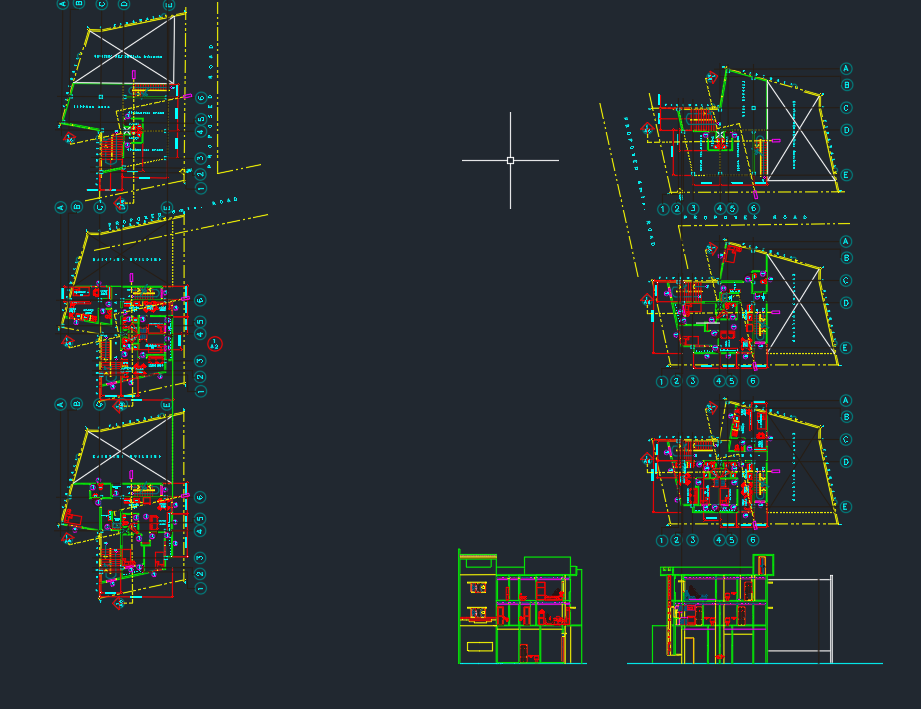
Task: Select the white crossed rectangle in the top-left plan
Action: pos(125,50)
